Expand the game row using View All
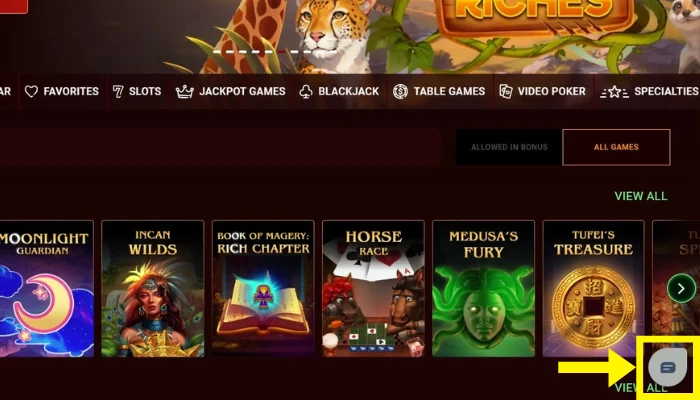The width and height of the screenshot is (700, 400). [641, 196]
